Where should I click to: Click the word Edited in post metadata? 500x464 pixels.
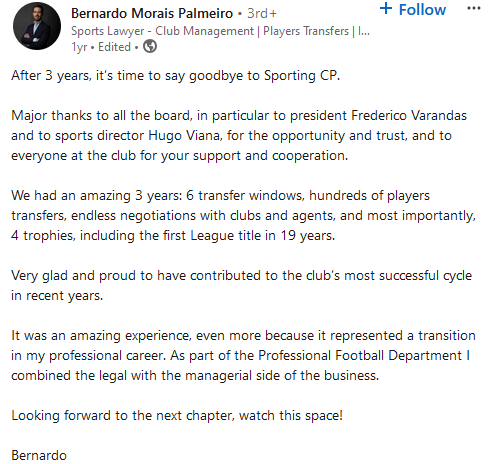click(114, 47)
